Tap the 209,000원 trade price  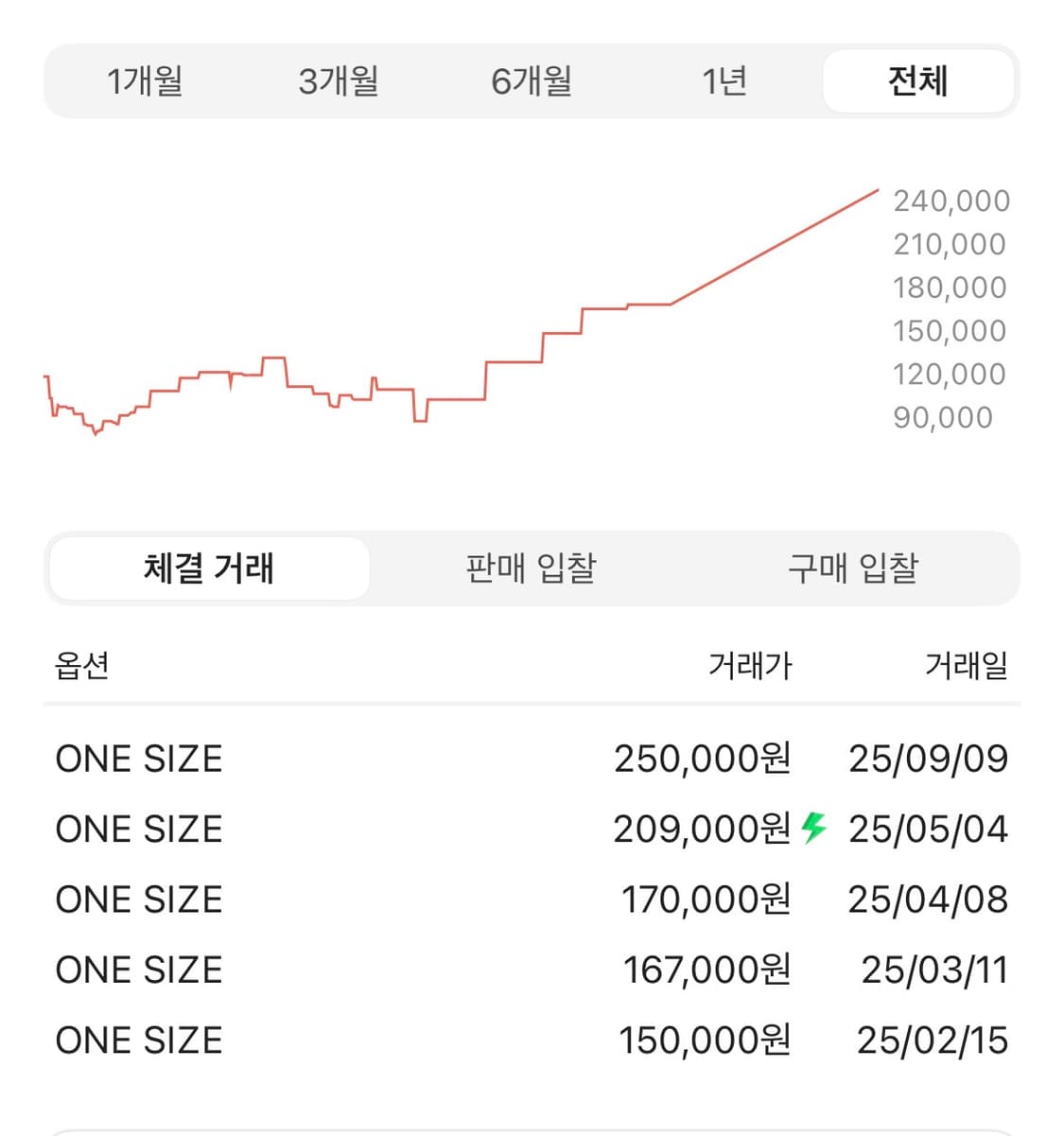pos(701,830)
